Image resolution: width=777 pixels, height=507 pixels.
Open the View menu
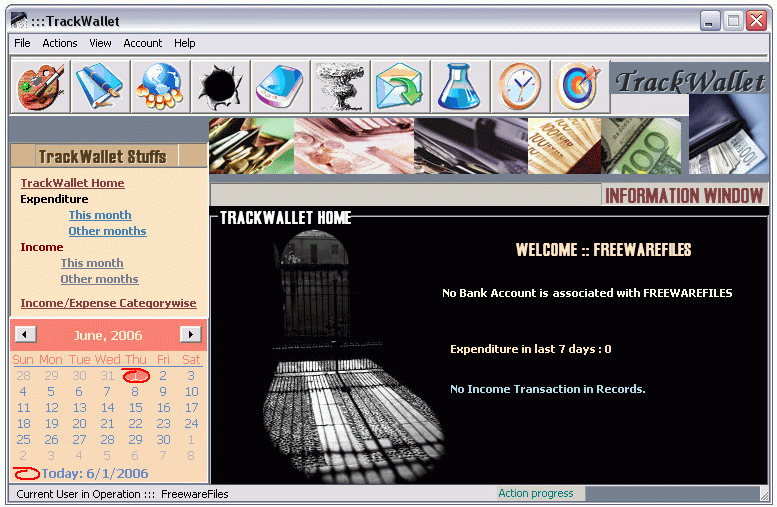tap(100, 43)
